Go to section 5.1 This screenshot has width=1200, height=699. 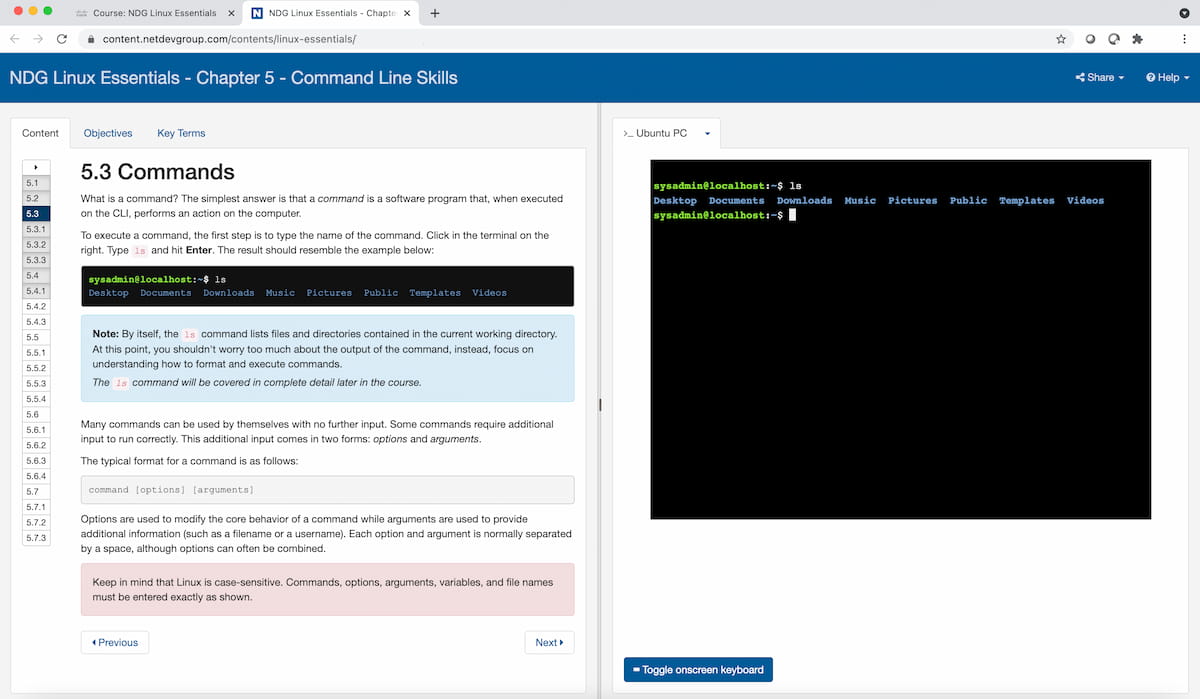coord(35,183)
